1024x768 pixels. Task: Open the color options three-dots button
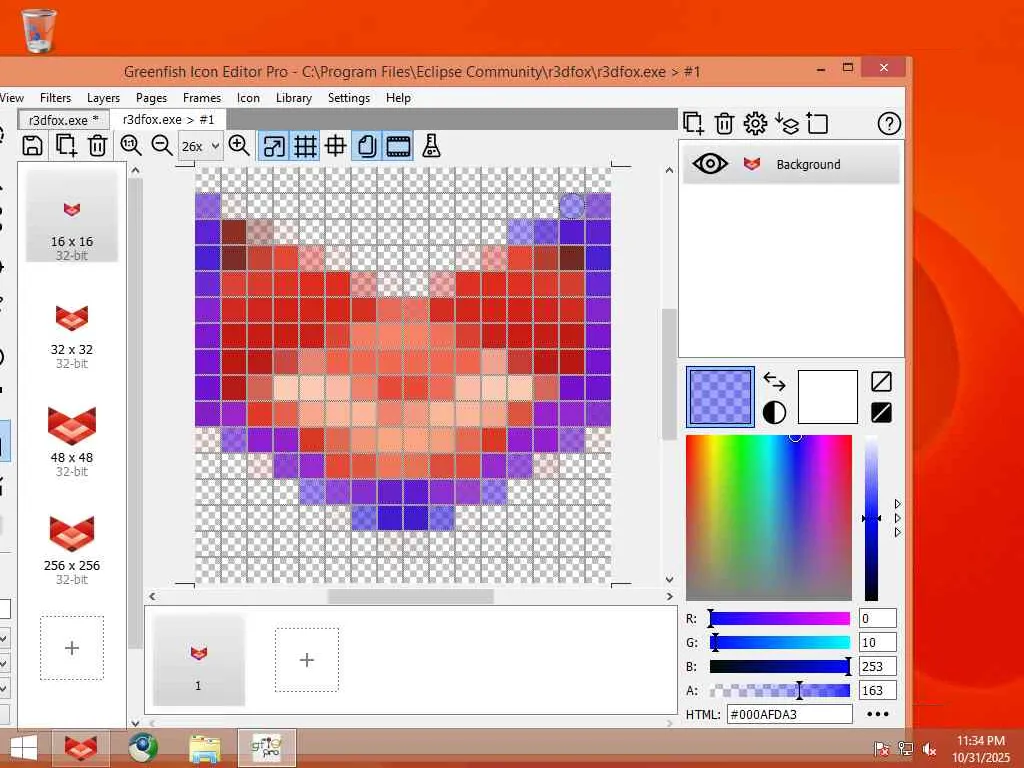878,714
